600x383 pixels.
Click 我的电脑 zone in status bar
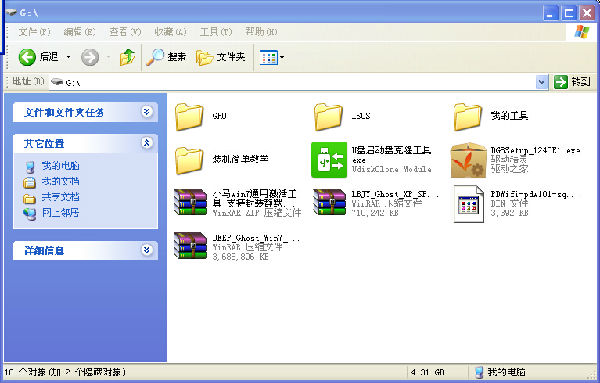tap(499, 372)
